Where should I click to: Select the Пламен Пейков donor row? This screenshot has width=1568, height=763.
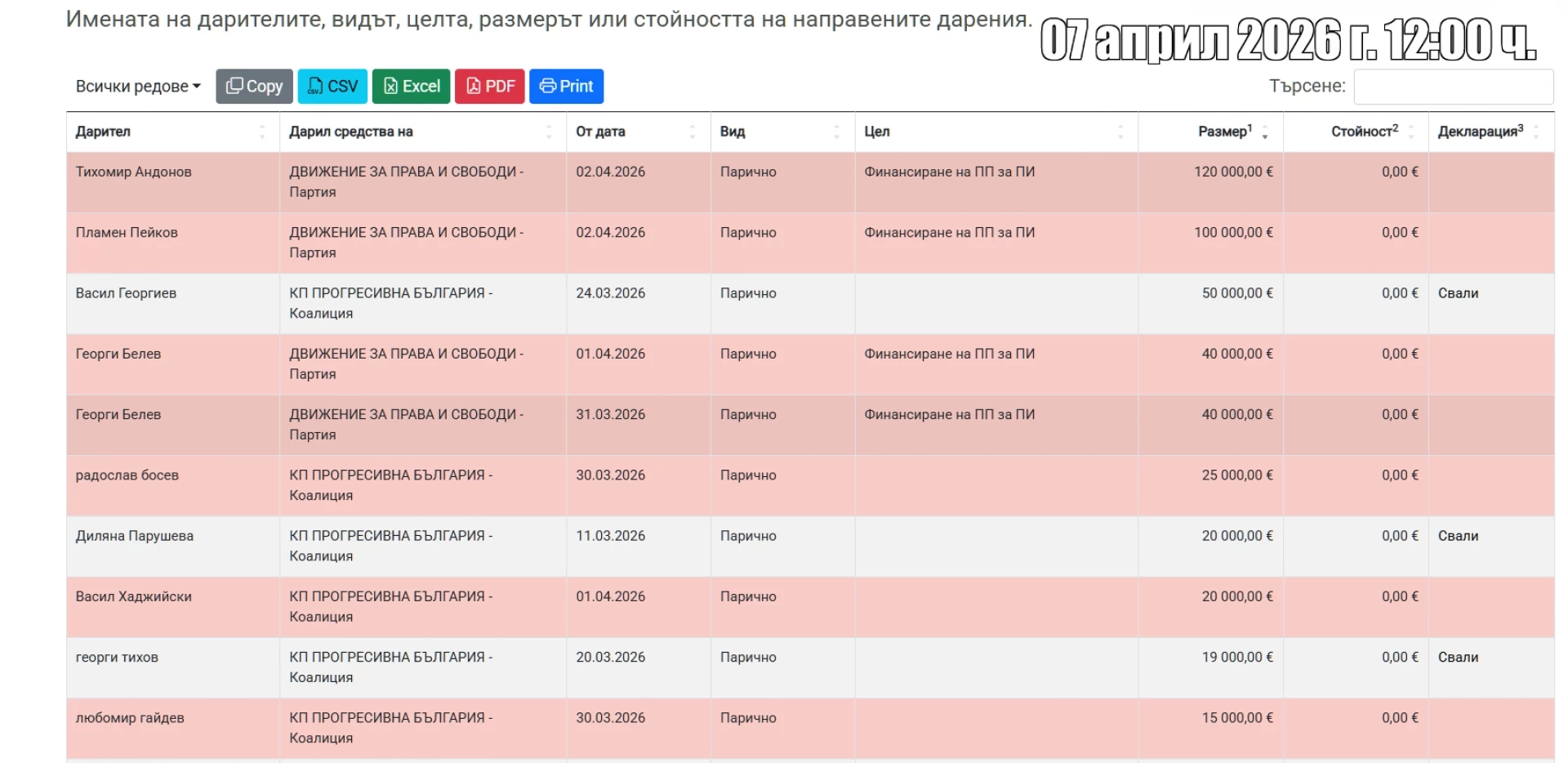[127, 233]
